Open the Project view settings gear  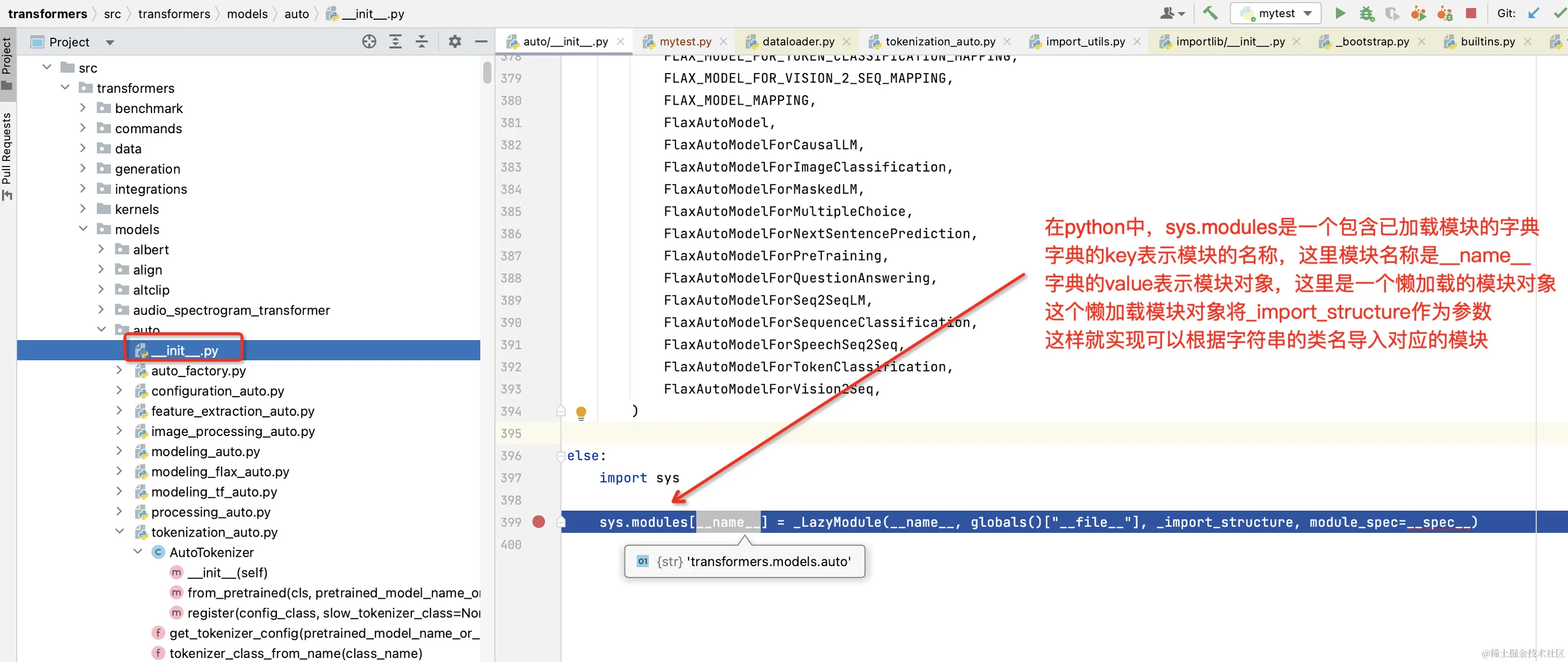coord(454,41)
